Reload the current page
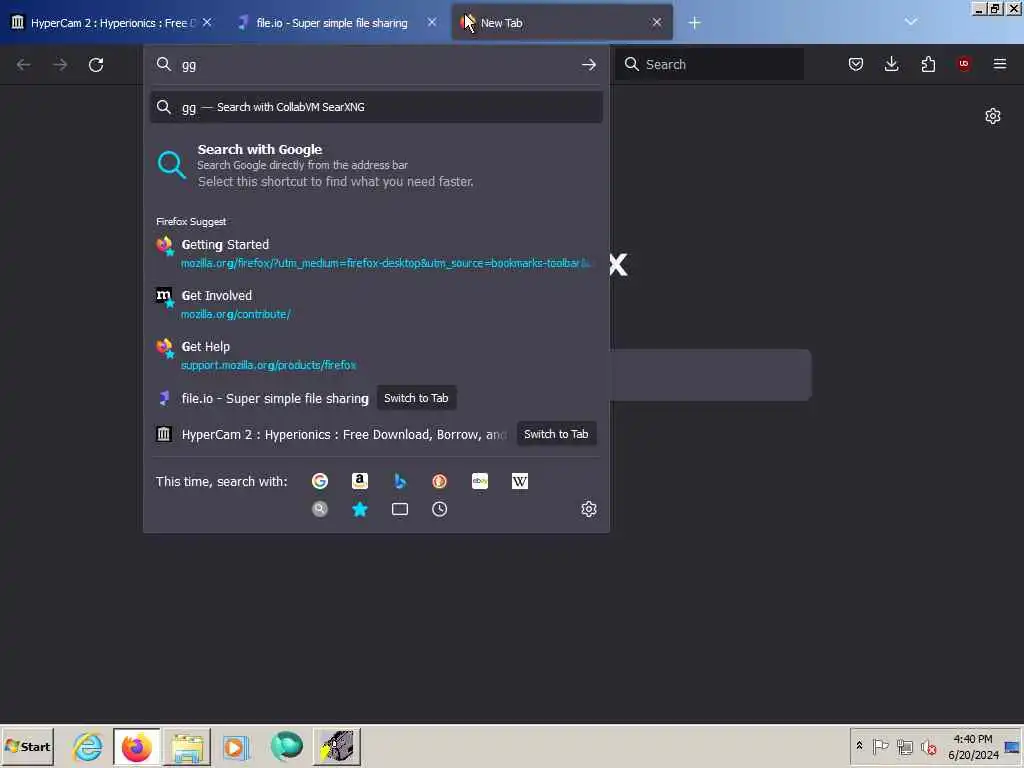Image resolution: width=1024 pixels, height=768 pixels. (96, 65)
